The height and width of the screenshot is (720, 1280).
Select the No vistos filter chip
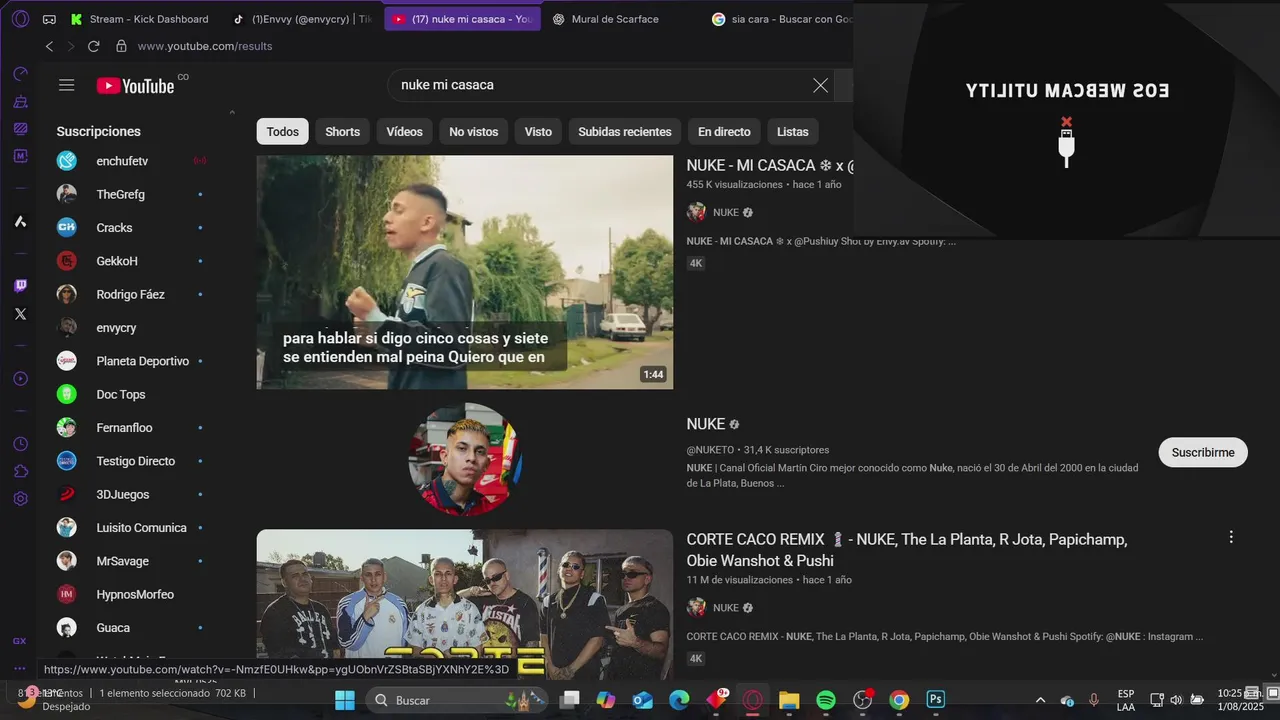click(x=473, y=132)
